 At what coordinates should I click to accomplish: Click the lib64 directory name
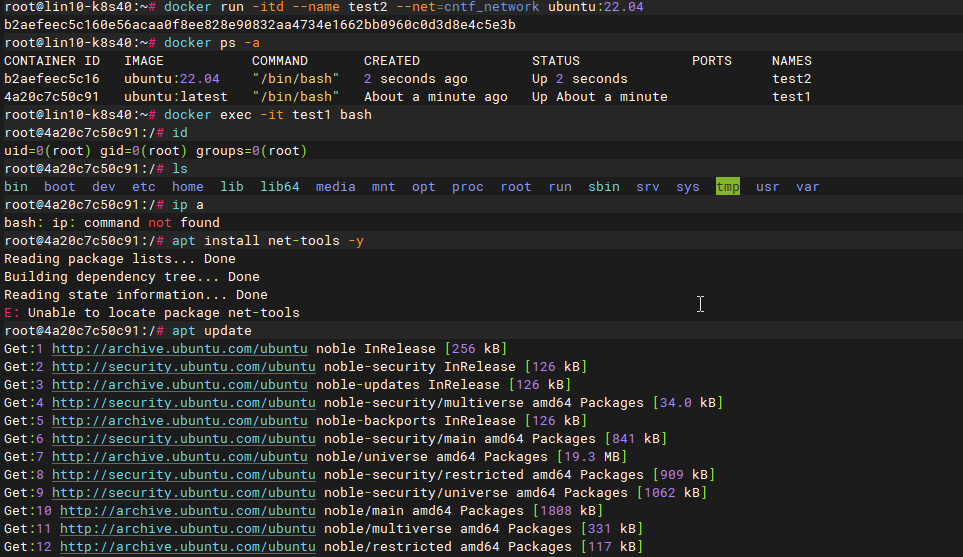coord(279,187)
